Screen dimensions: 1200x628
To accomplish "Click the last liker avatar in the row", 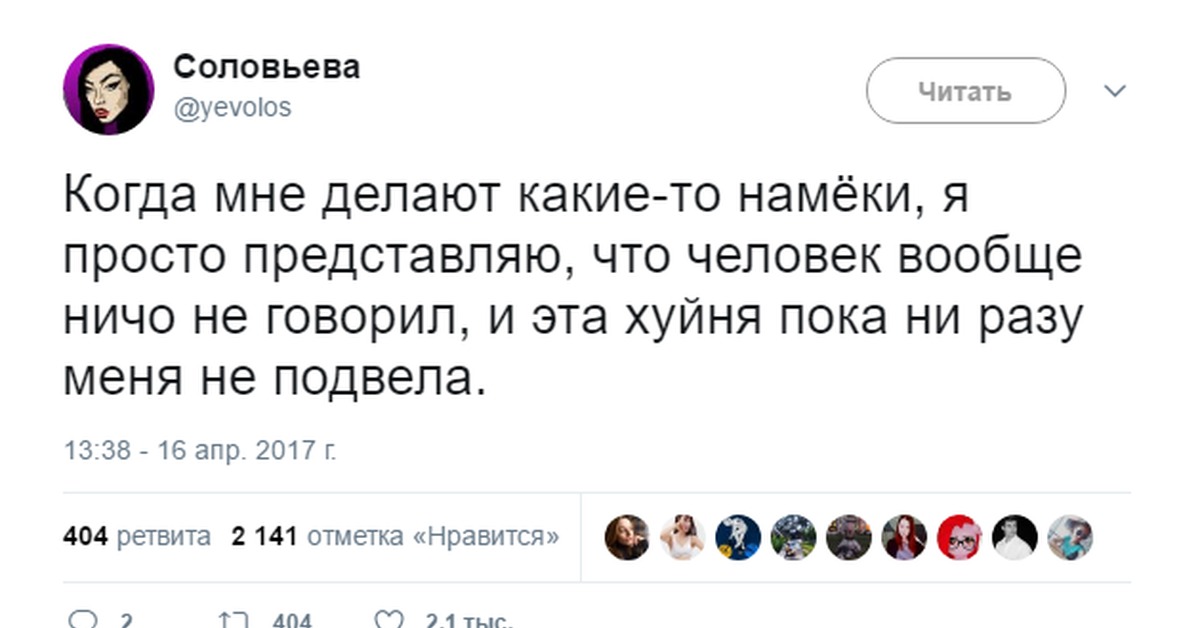I will pyautogui.click(x=1070, y=538).
